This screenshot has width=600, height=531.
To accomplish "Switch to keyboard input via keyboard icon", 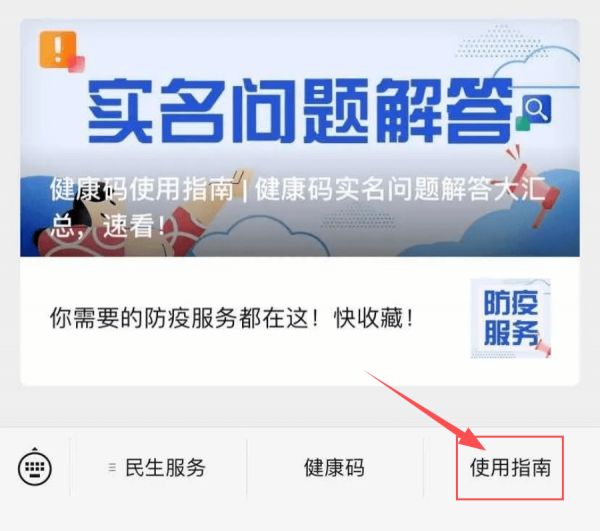I will (x=35, y=466).
